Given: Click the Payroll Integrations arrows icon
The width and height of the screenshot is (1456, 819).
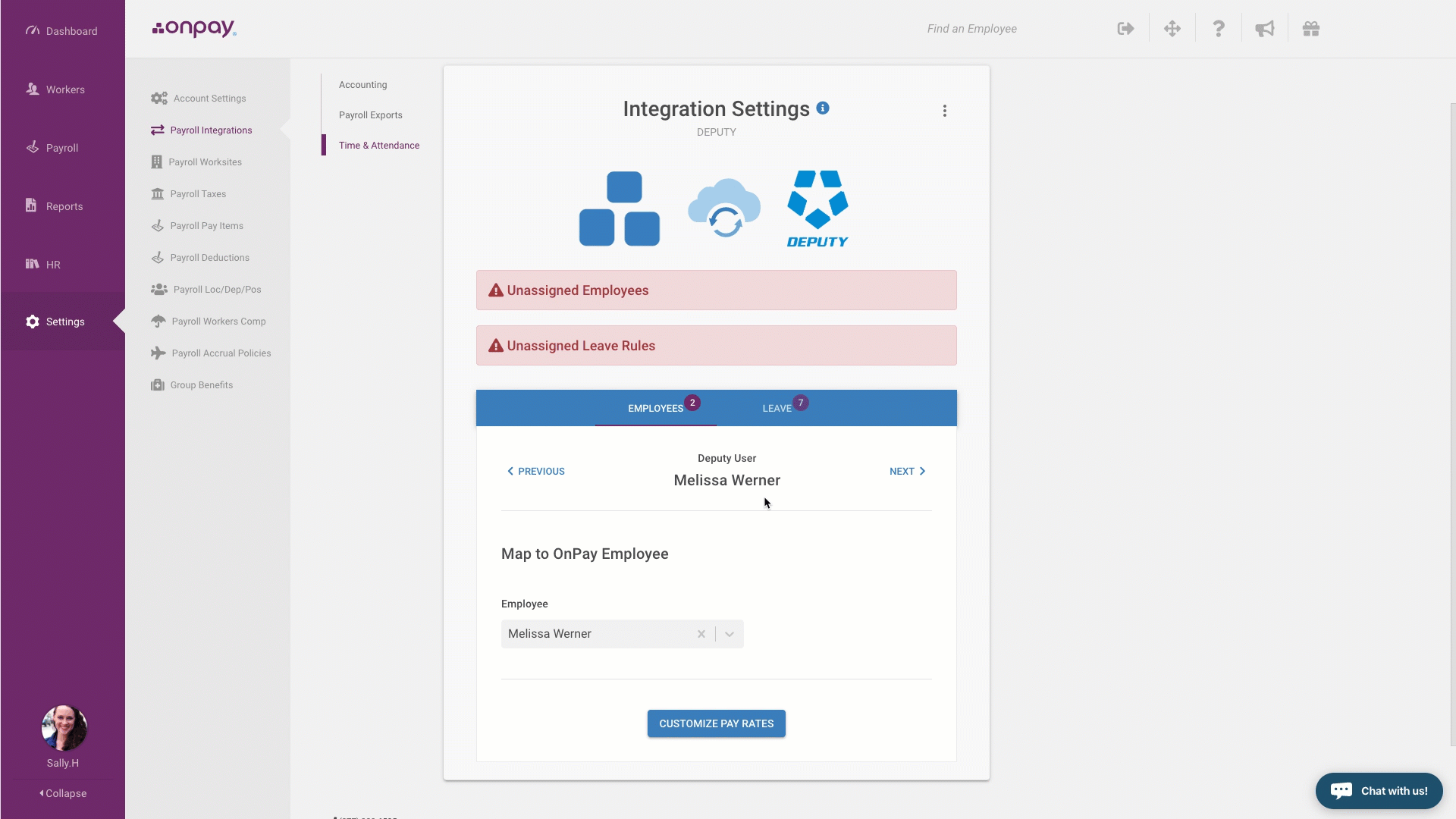Looking at the screenshot, I should 157,130.
